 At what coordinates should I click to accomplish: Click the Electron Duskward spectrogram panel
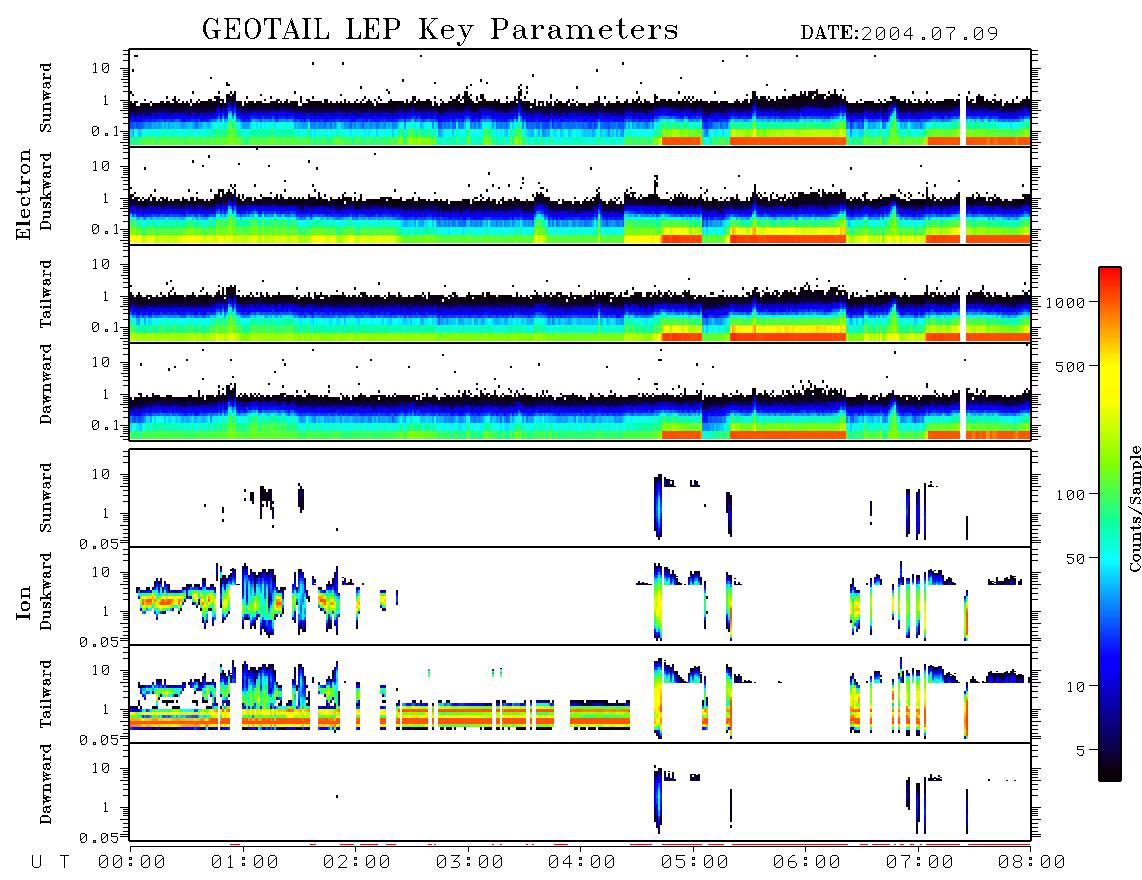point(580,195)
